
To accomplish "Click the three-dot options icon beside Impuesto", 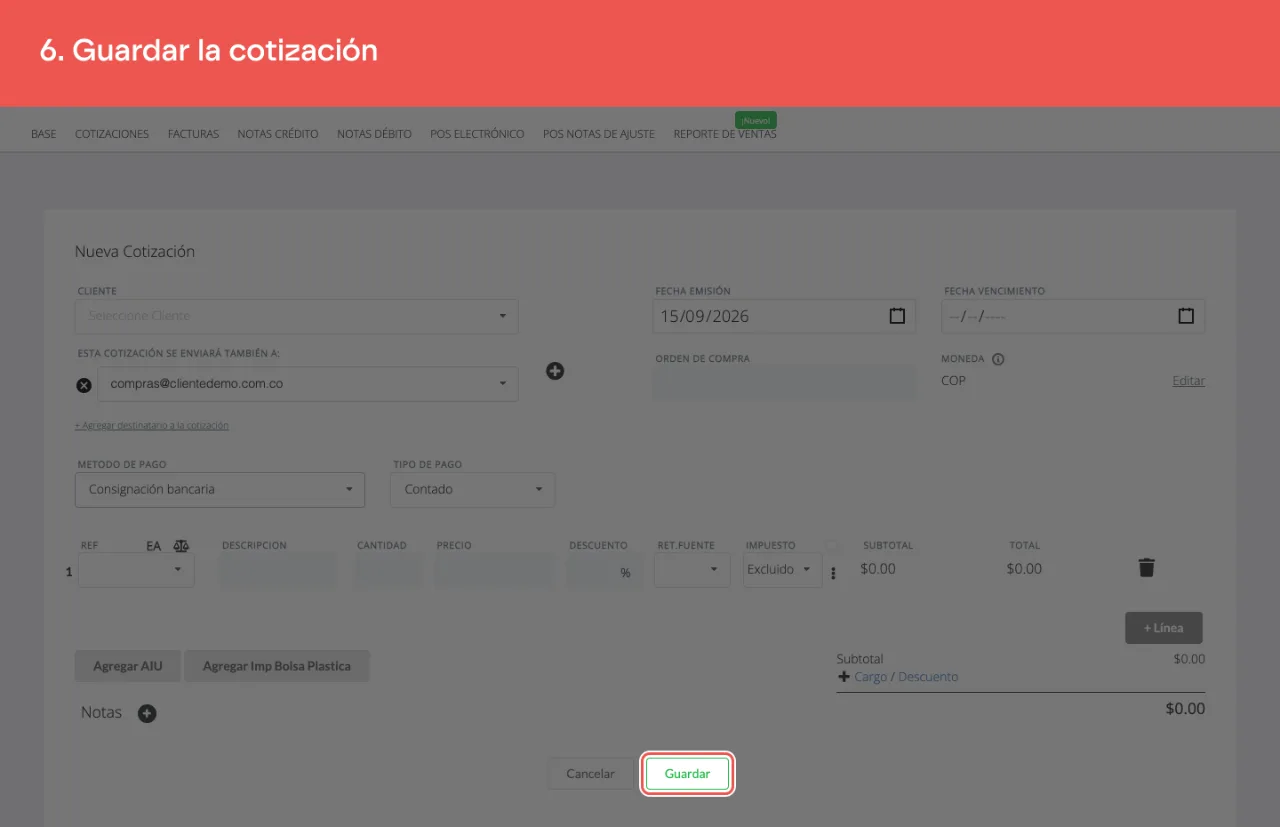I will [x=833, y=574].
